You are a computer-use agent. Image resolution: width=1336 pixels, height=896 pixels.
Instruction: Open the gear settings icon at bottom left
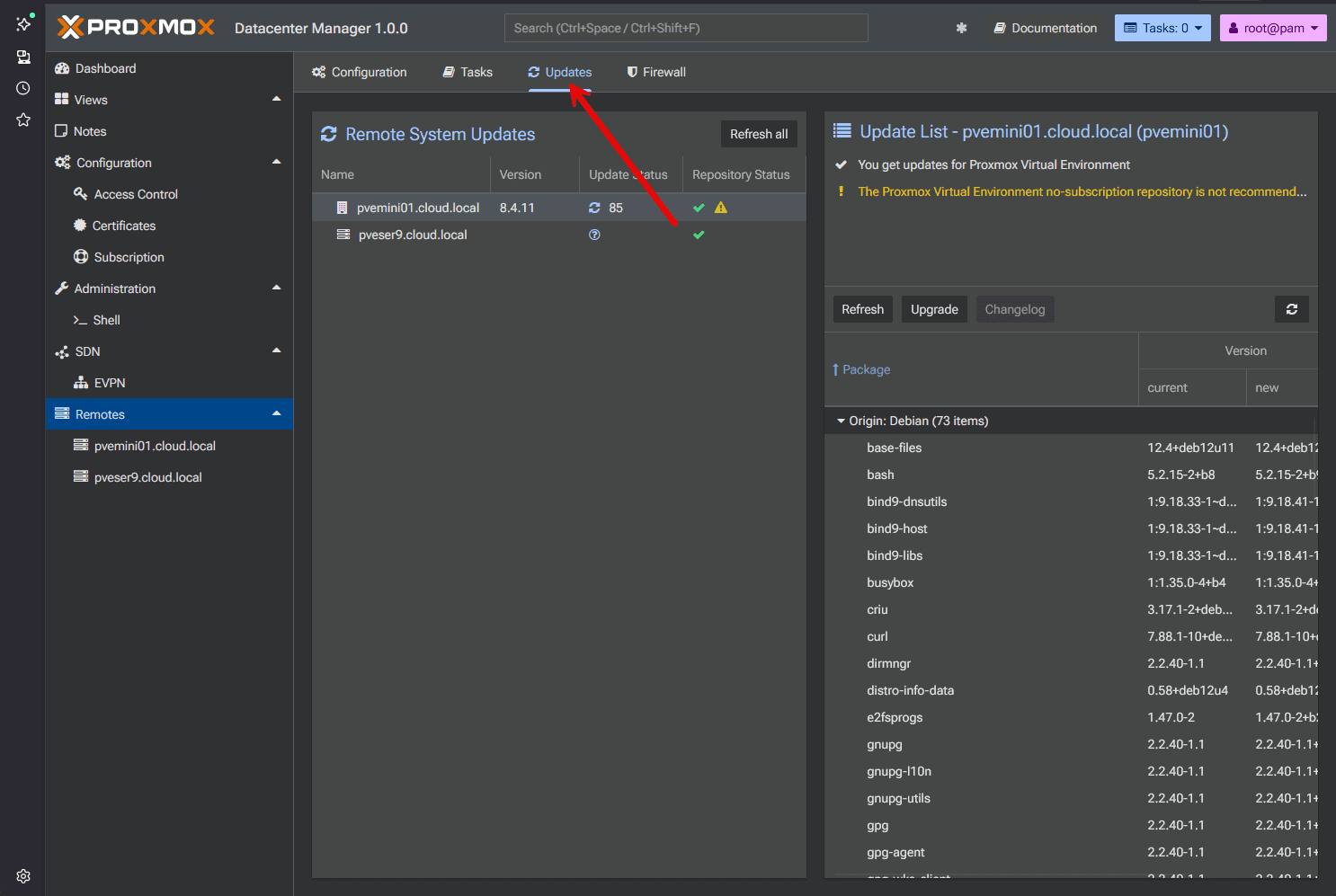[22, 875]
